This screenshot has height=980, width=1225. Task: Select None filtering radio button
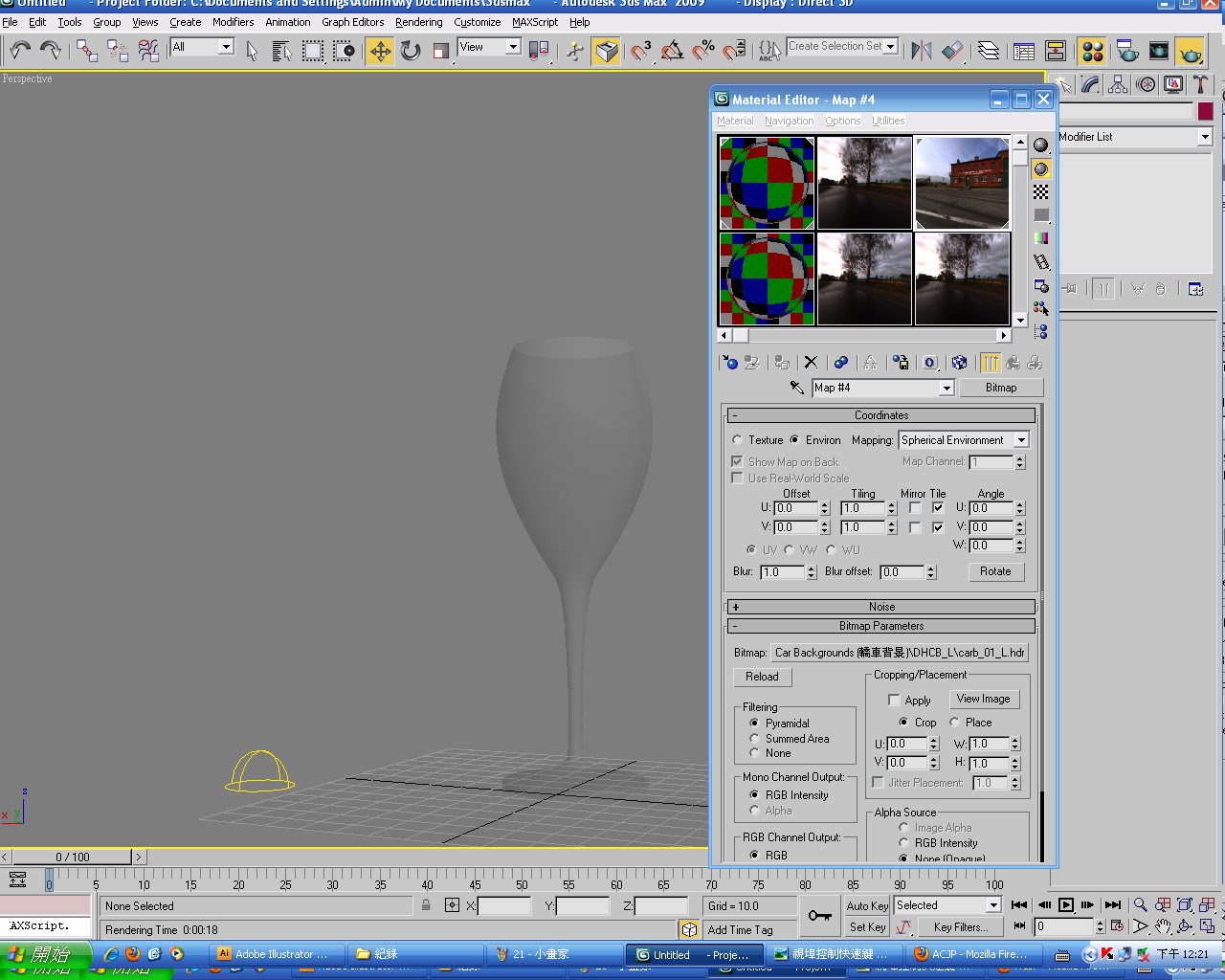pyautogui.click(x=754, y=753)
